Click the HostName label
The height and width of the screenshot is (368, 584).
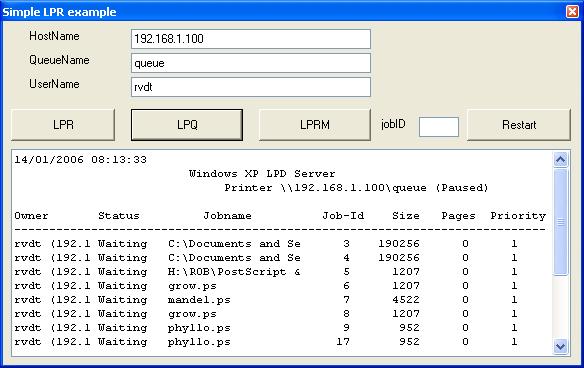tap(54, 36)
